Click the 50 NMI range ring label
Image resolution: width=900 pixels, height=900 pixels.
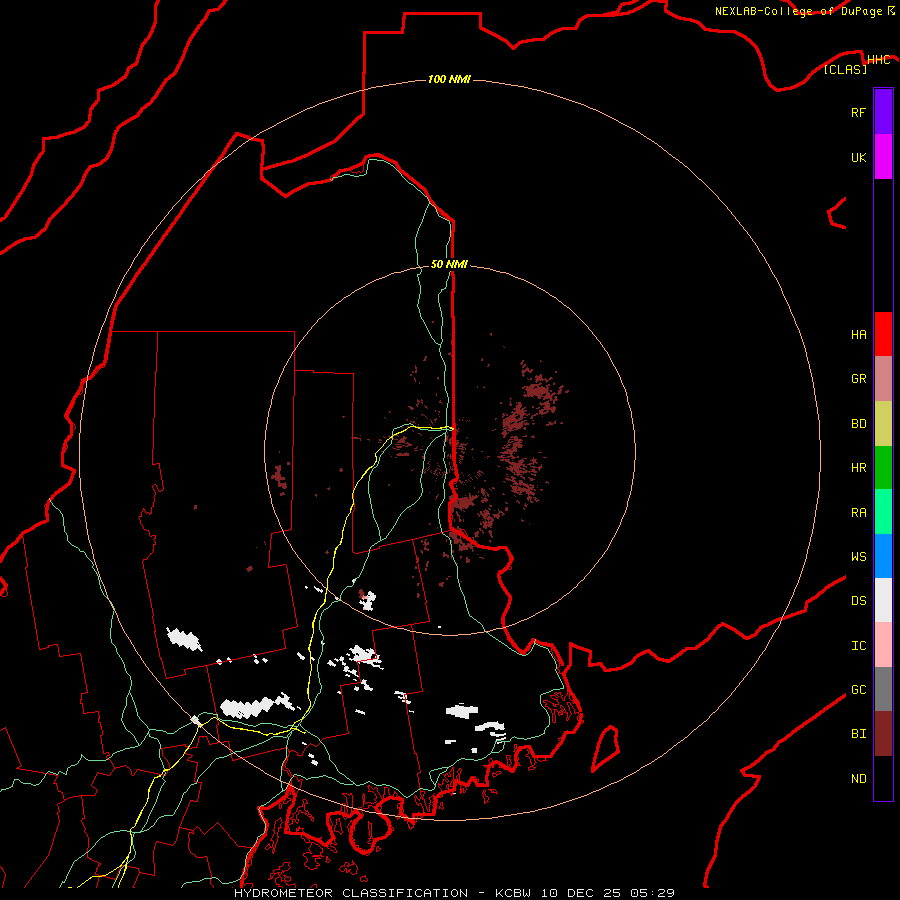point(449,264)
